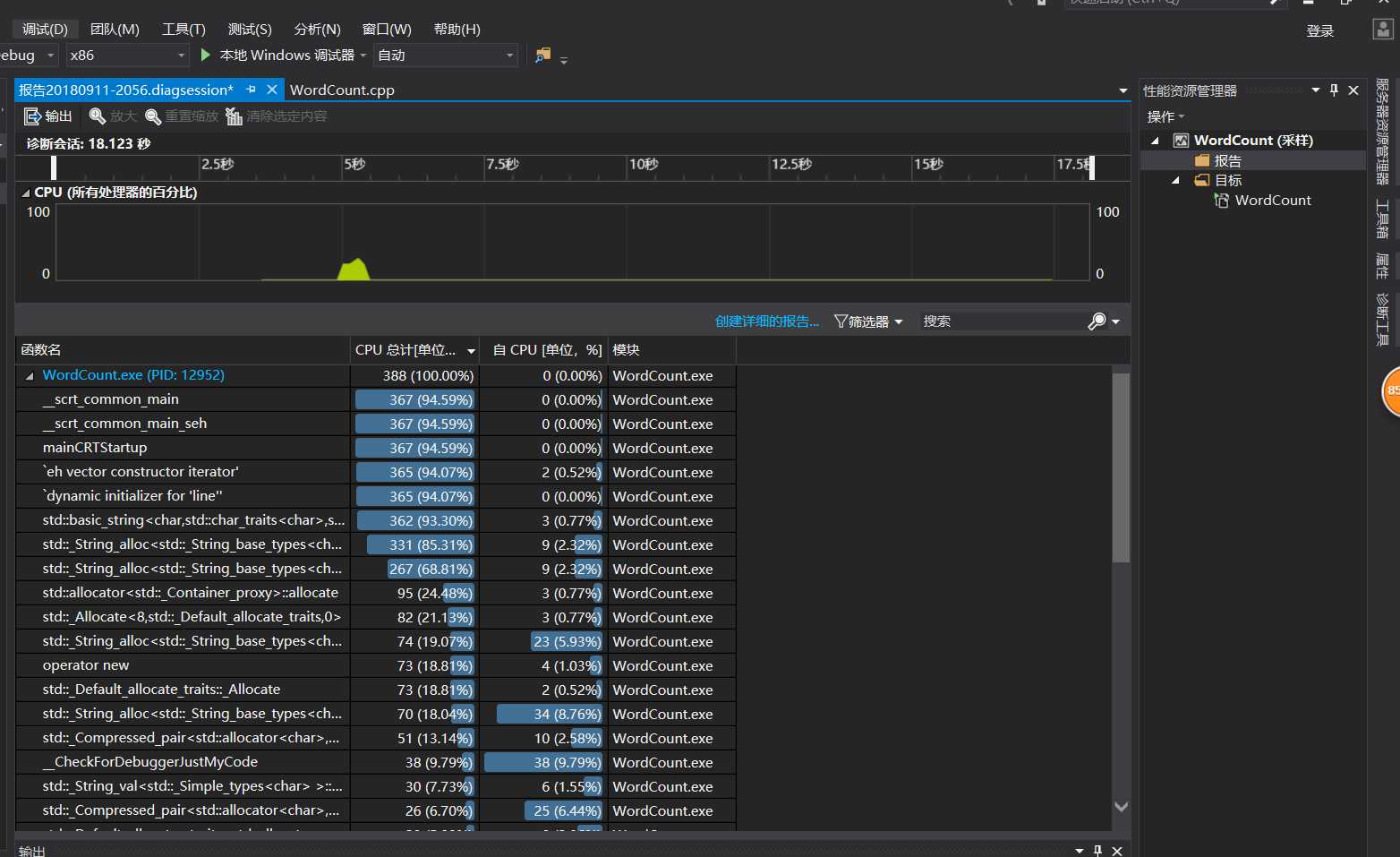Close the 性能资源管理器 panel
The height and width of the screenshot is (857, 1400).
coord(1353,90)
